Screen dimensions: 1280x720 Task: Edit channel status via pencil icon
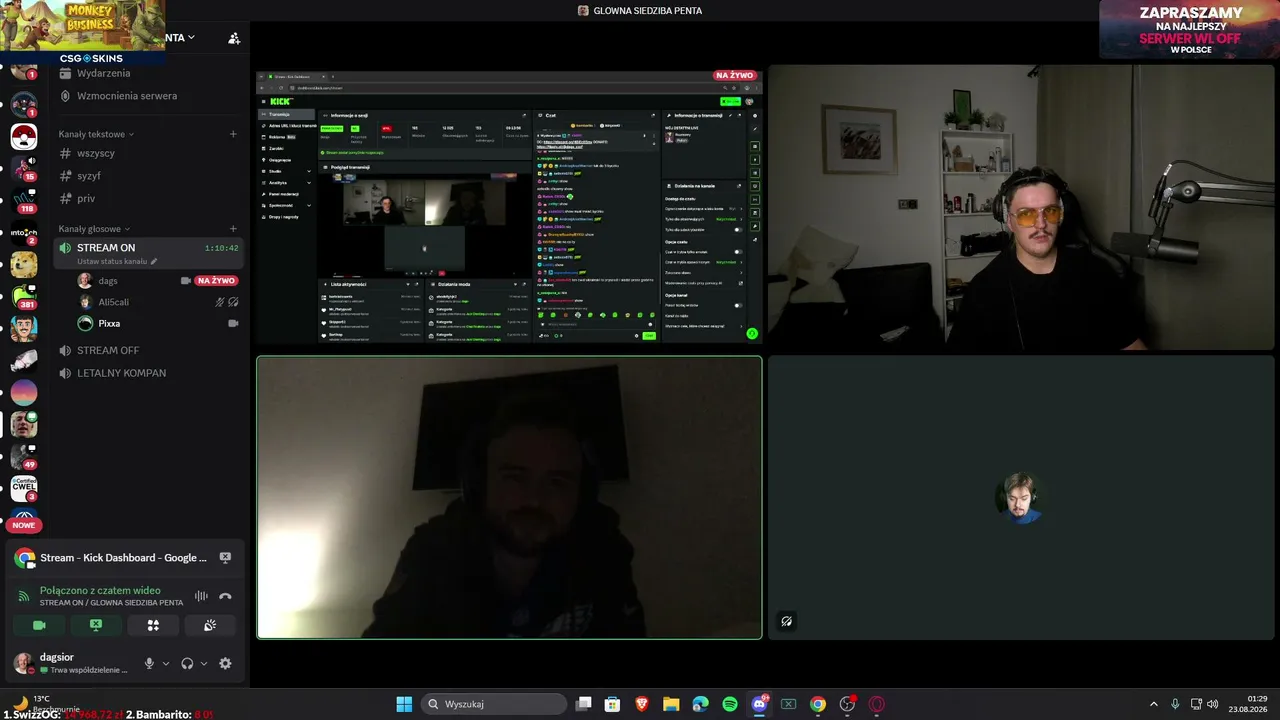point(154,261)
